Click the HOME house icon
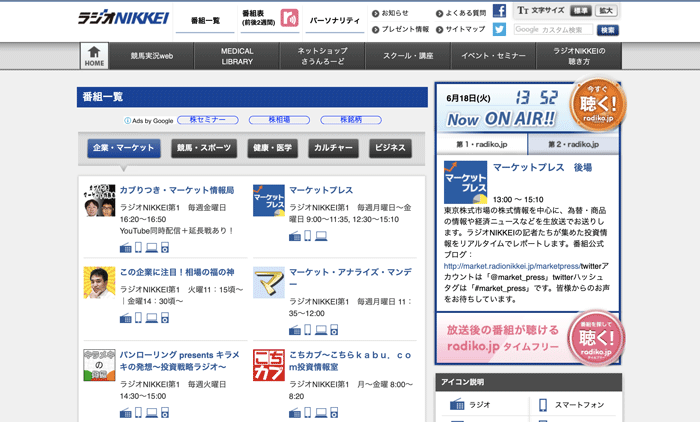The height and width of the screenshot is (422, 700). (x=94, y=56)
